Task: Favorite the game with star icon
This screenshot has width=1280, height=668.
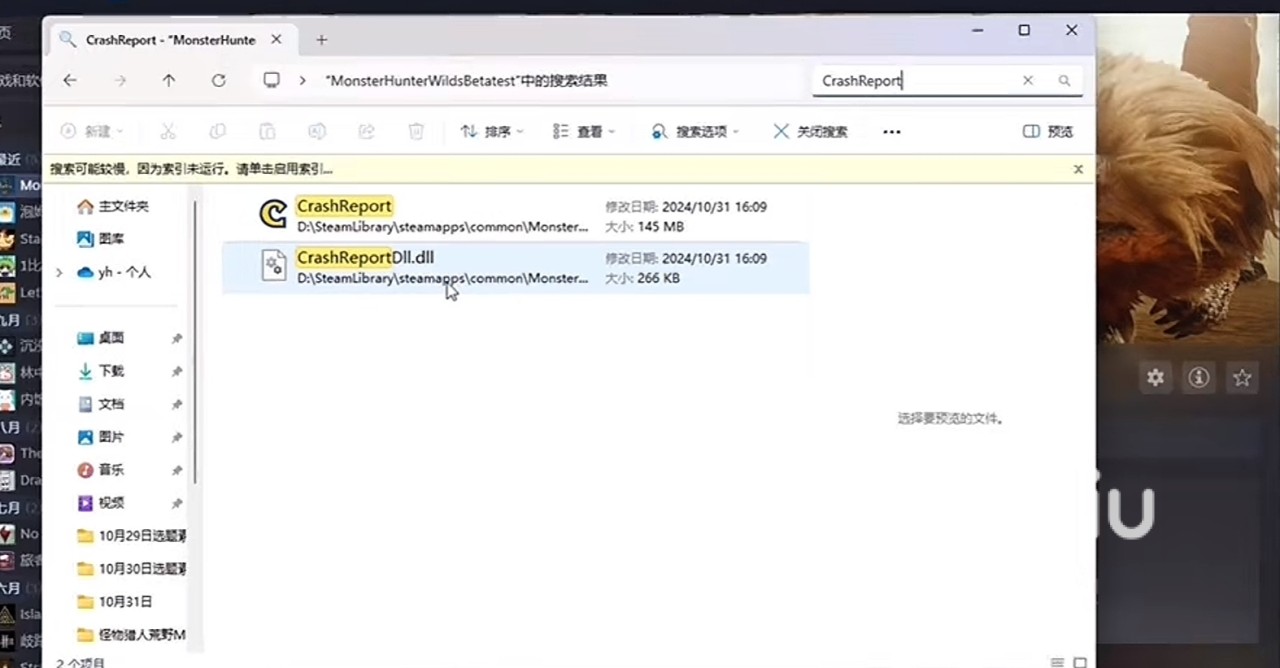Action: [1242, 377]
